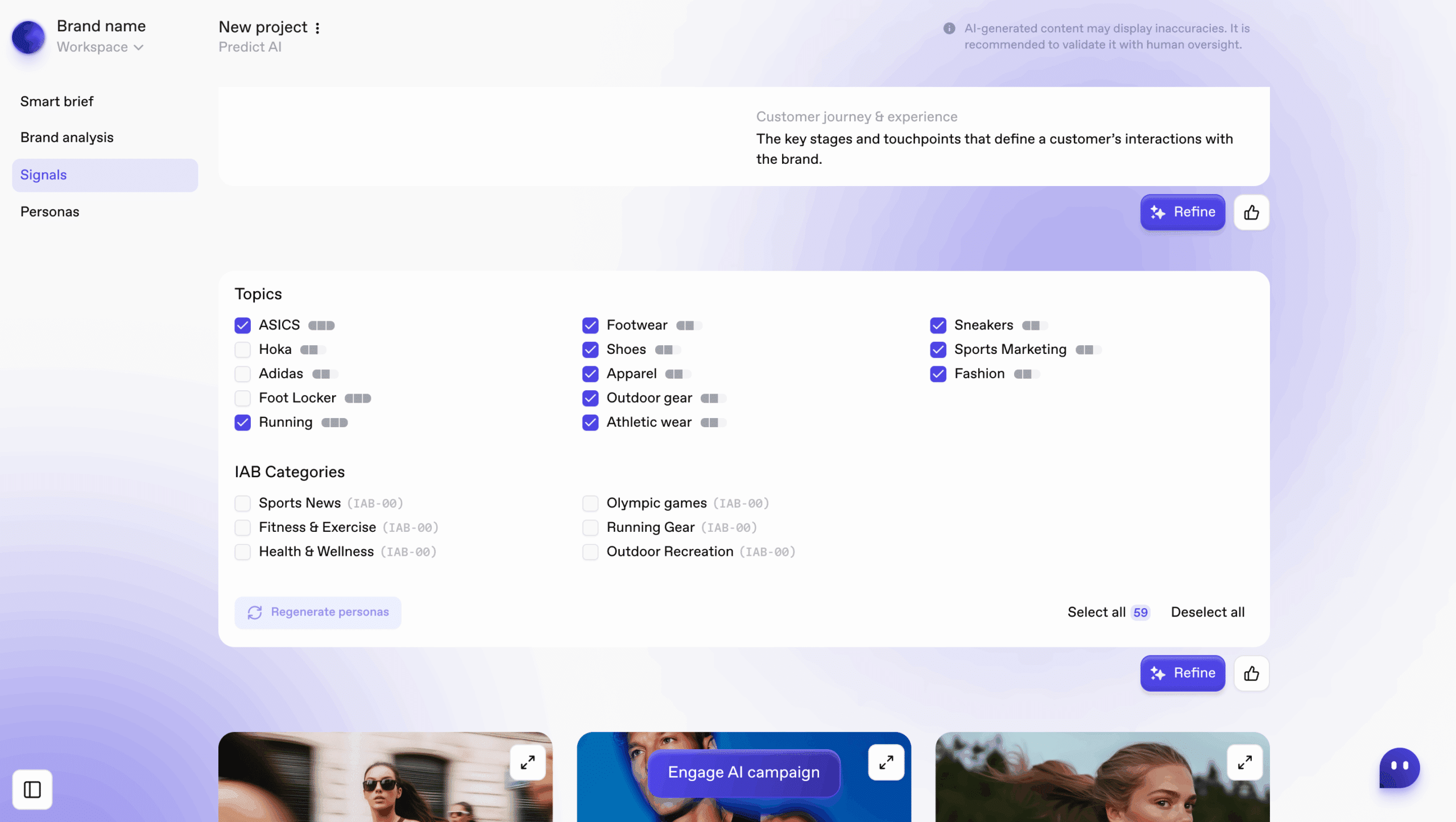1456x822 pixels.
Task: Open the three-dot menu next to New project
Action: pyautogui.click(x=317, y=28)
